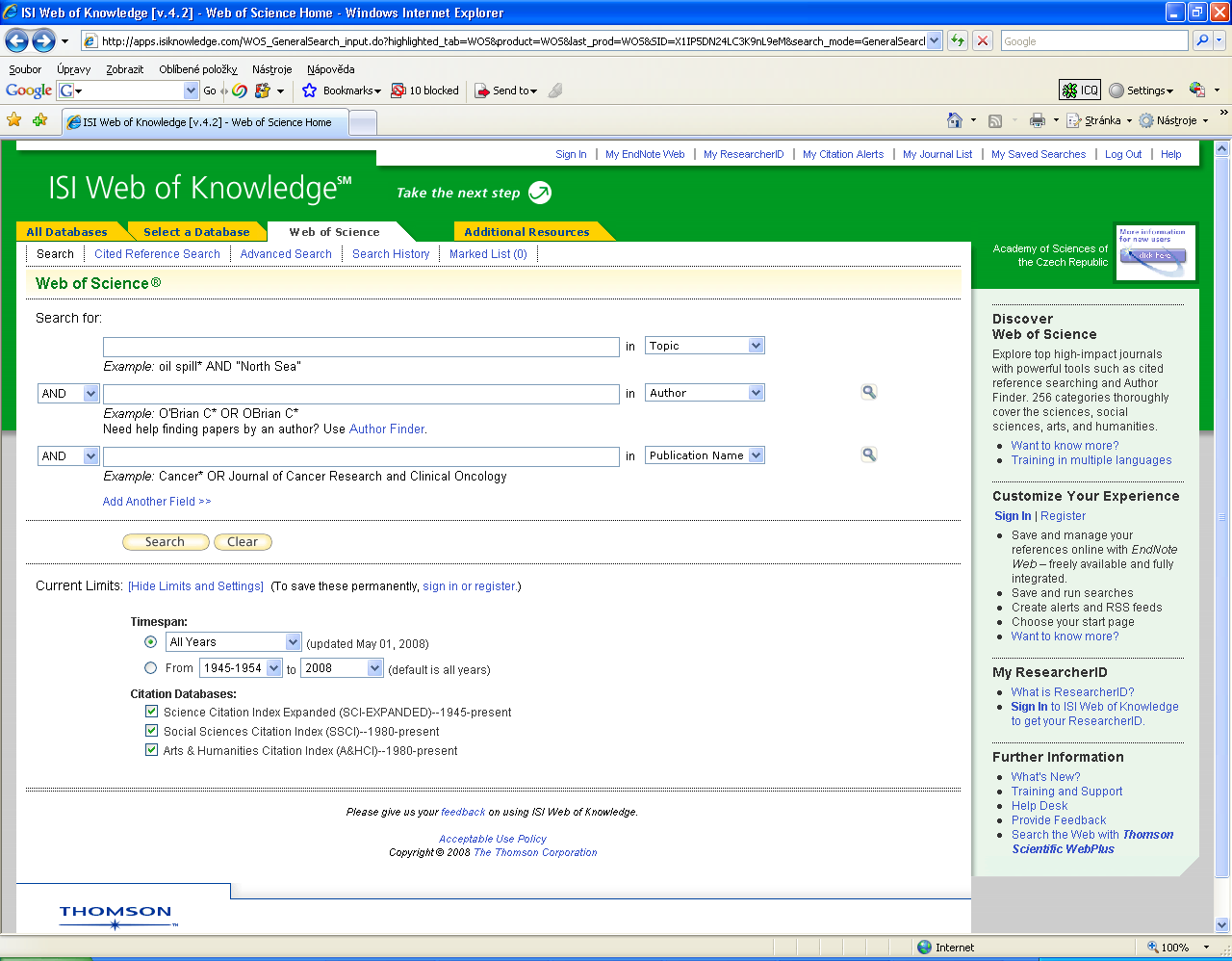The image size is (1232, 961).
Task: Toggle the Science Citation Index Expanded checkbox
Action: pyautogui.click(x=151, y=712)
